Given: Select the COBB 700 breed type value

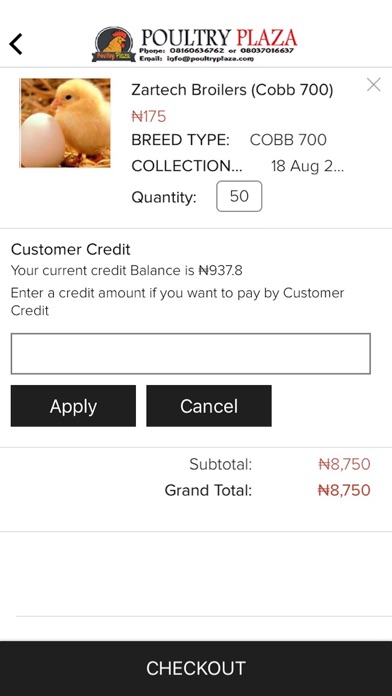Looking at the screenshot, I should tap(288, 140).
